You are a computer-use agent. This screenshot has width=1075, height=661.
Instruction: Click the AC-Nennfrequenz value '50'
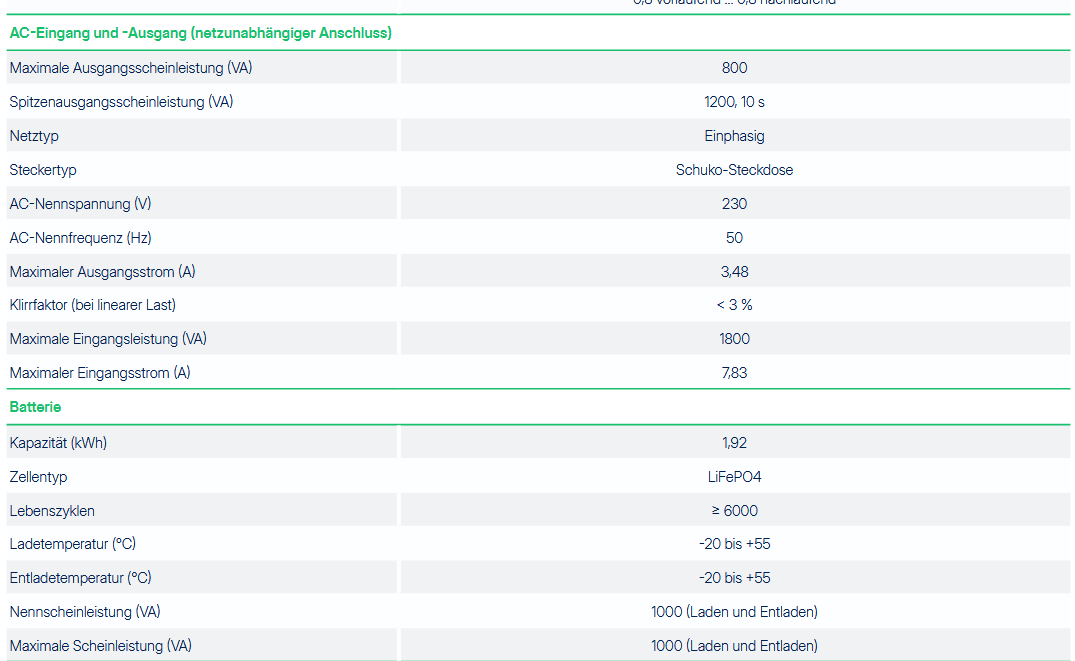pyautogui.click(x=734, y=238)
